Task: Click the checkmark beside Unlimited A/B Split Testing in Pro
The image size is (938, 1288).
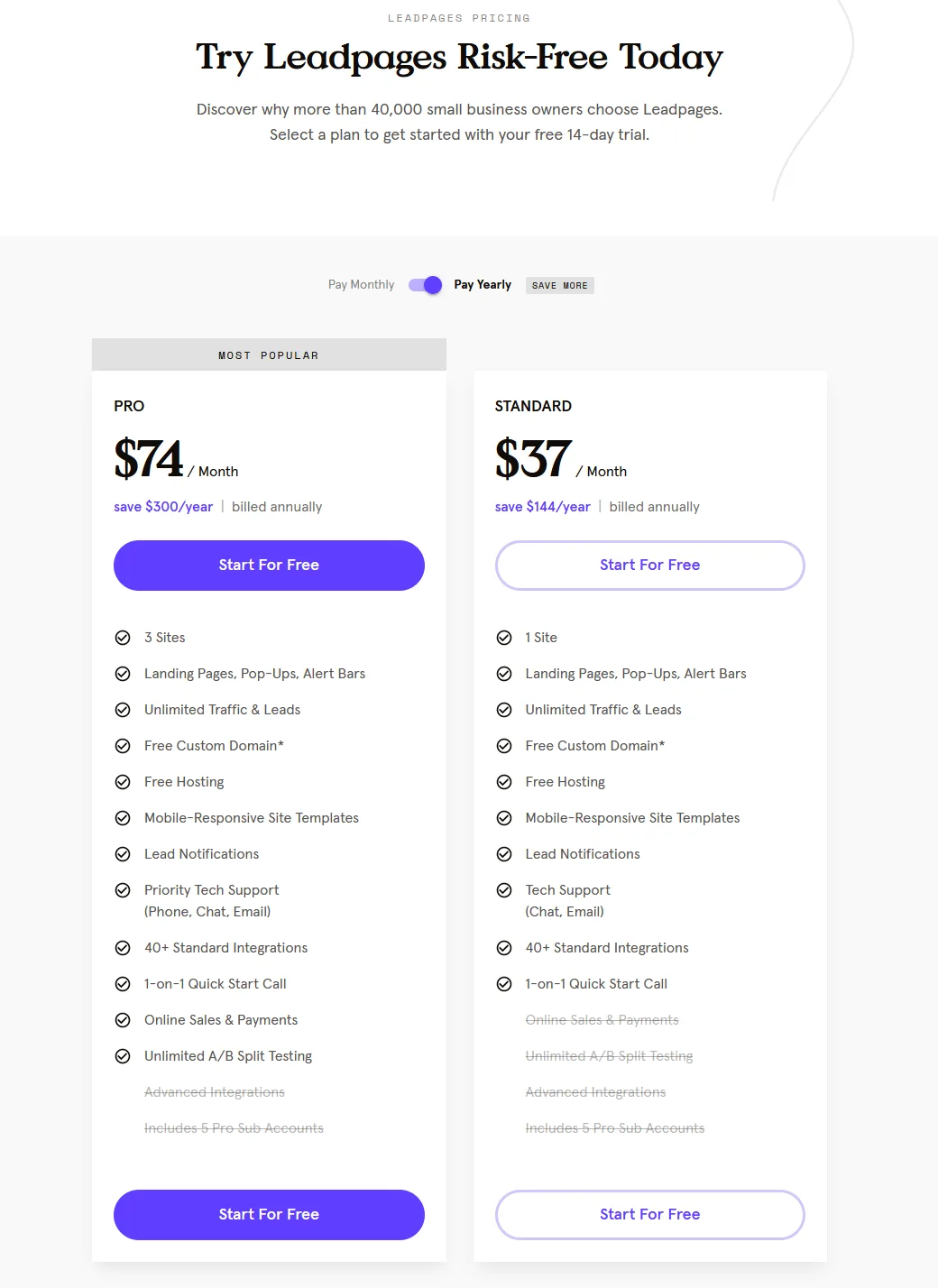Action: point(123,1056)
